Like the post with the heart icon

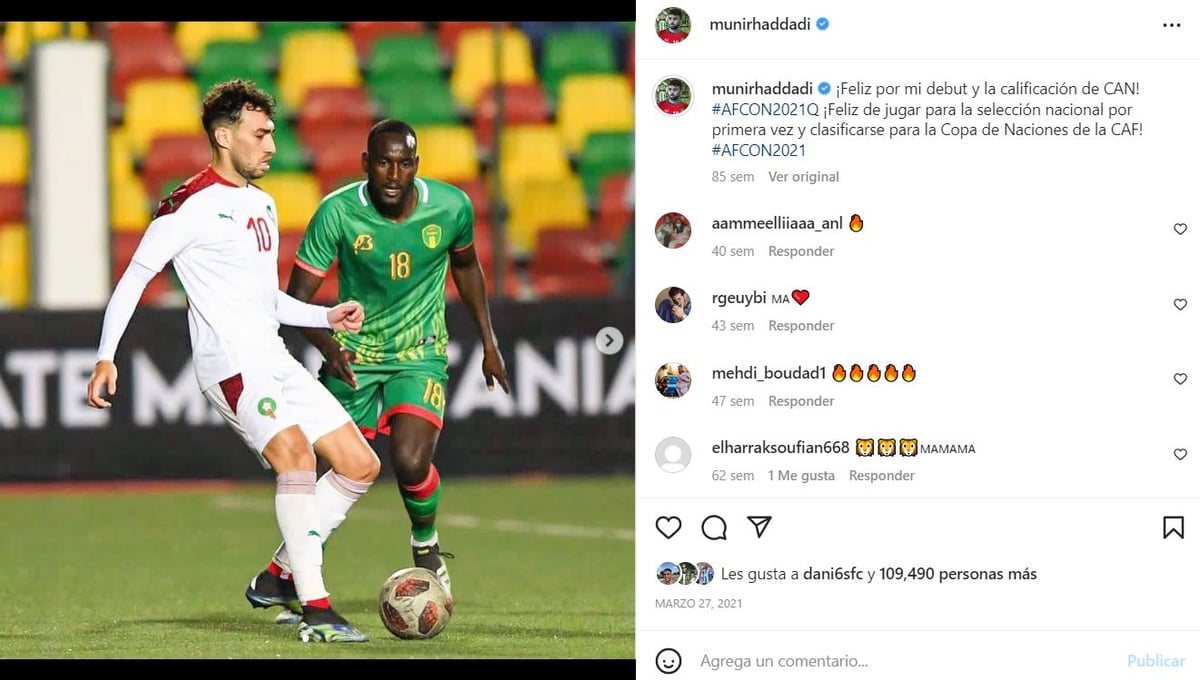click(668, 527)
